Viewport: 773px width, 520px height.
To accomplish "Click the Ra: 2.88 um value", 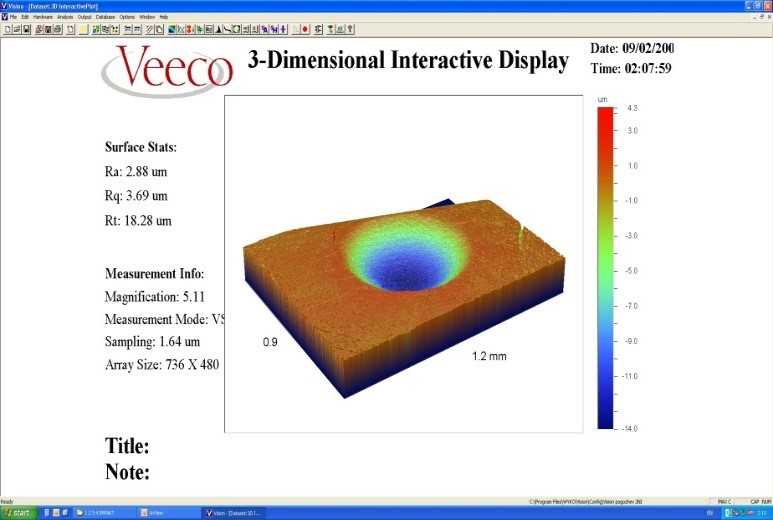I will pos(136,172).
